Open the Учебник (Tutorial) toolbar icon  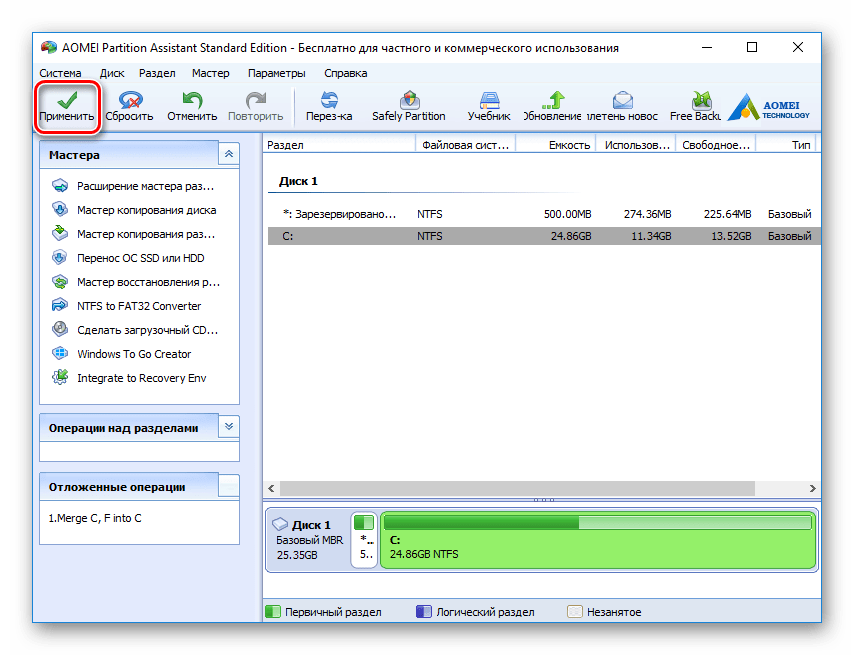click(x=489, y=100)
